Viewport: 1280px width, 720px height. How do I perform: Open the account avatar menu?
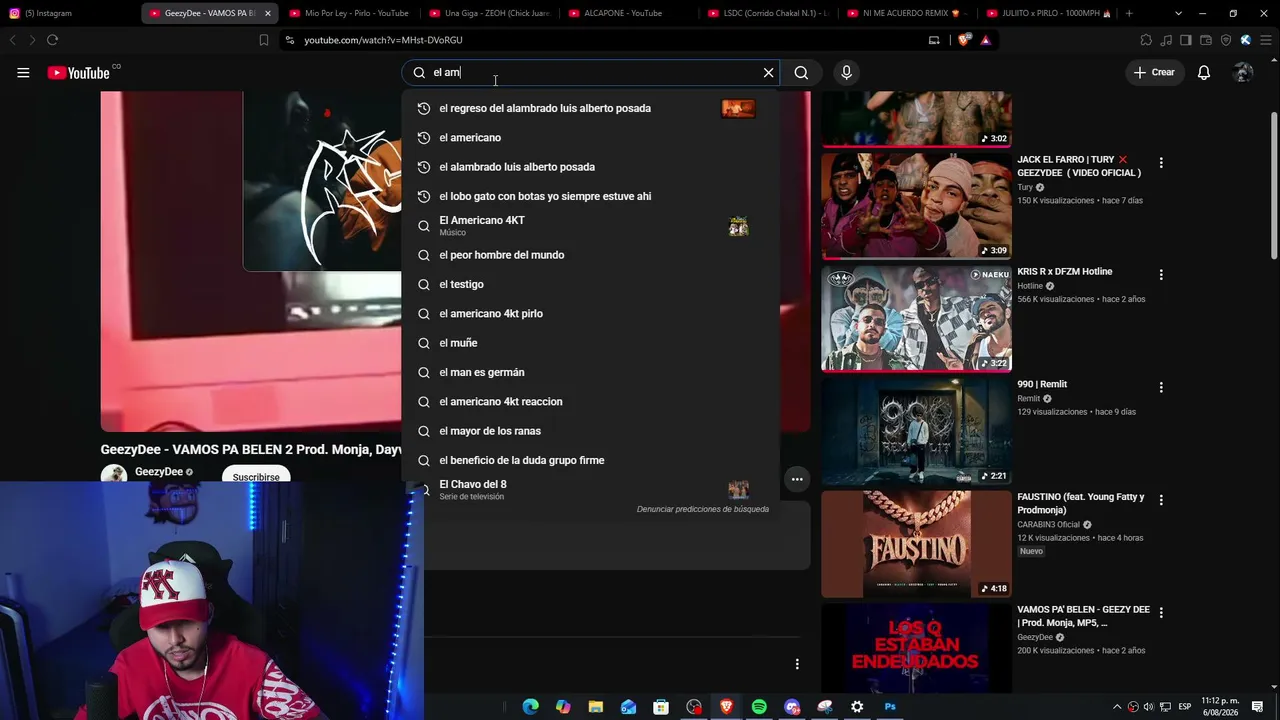pos(1243,72)
